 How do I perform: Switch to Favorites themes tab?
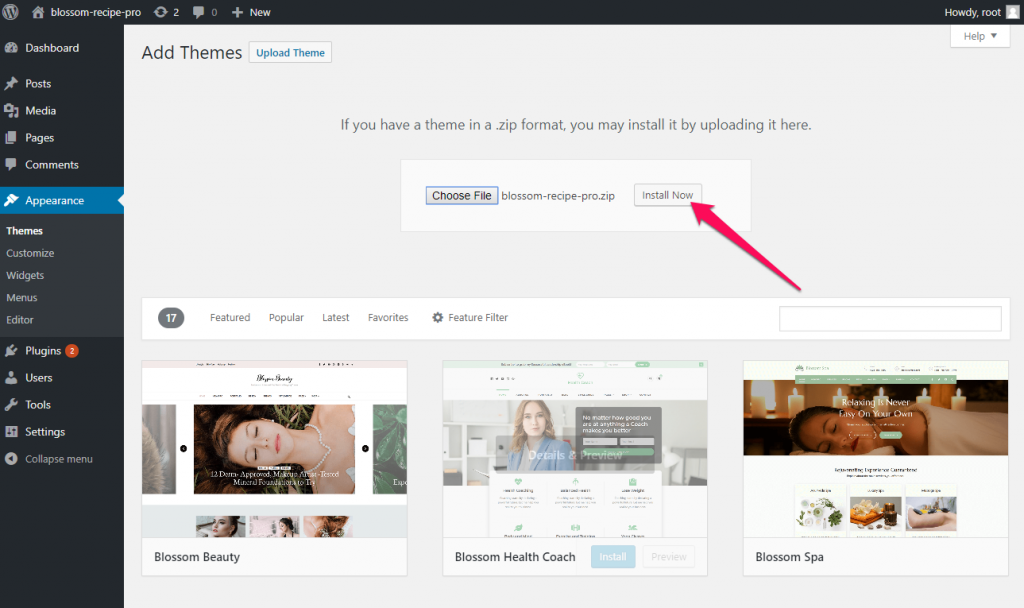(x=388, y=317)
